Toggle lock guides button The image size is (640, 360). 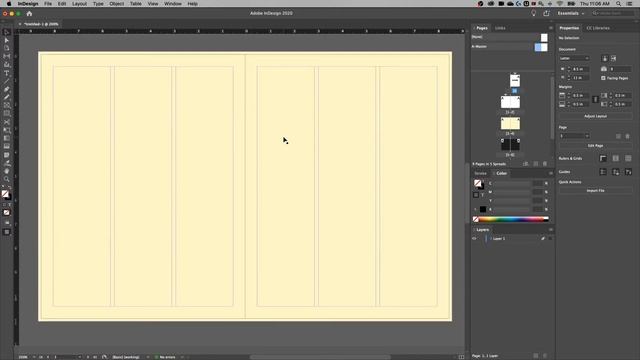pos(616,172)
